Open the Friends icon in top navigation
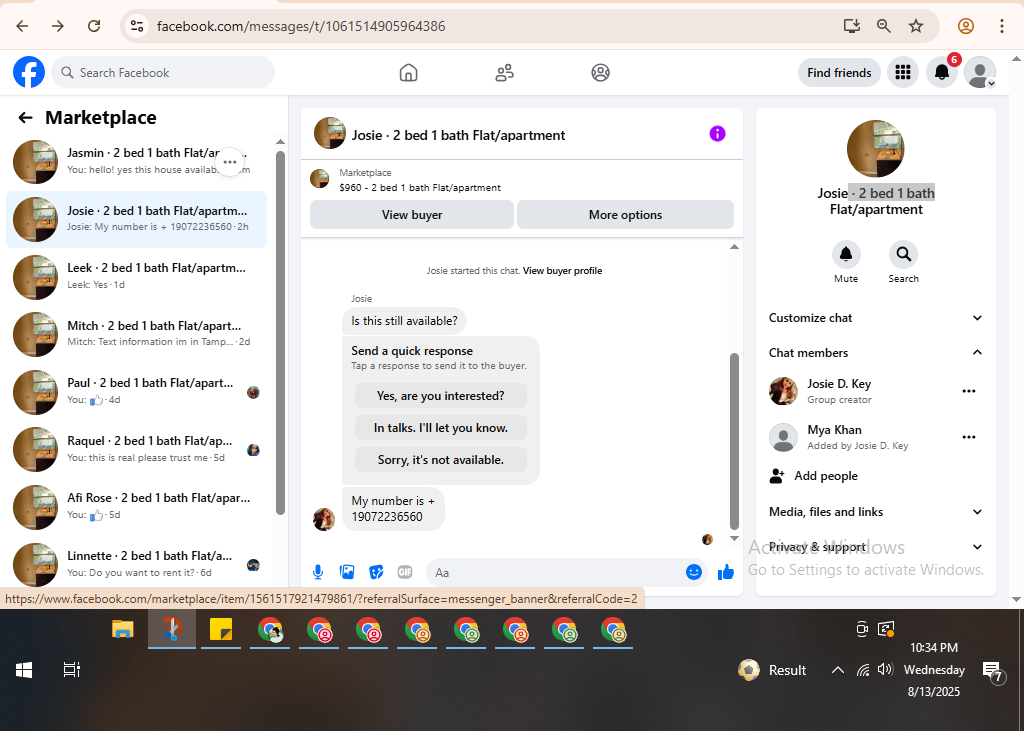This screenshot has width=1024, height=731. click(504, 73)
